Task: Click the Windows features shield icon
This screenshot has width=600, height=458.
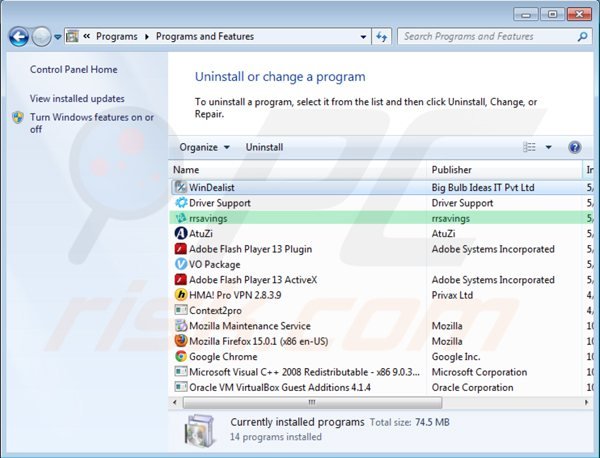Action: coord(18,117)
